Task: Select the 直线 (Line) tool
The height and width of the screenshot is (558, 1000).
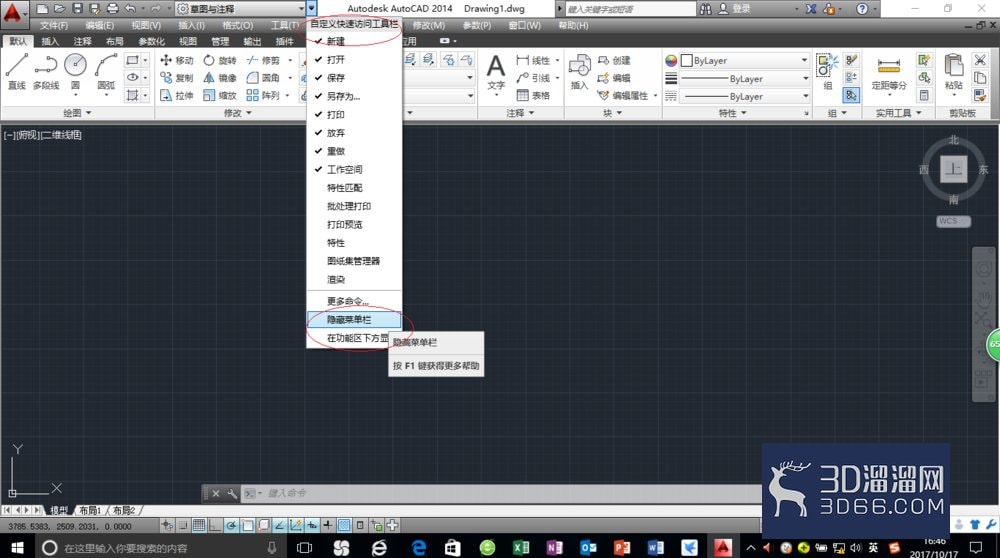Action: (x=17, y=70)
